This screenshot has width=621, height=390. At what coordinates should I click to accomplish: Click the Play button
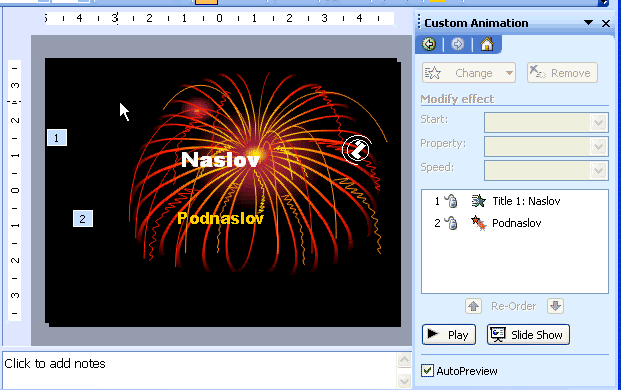[449, 335]
